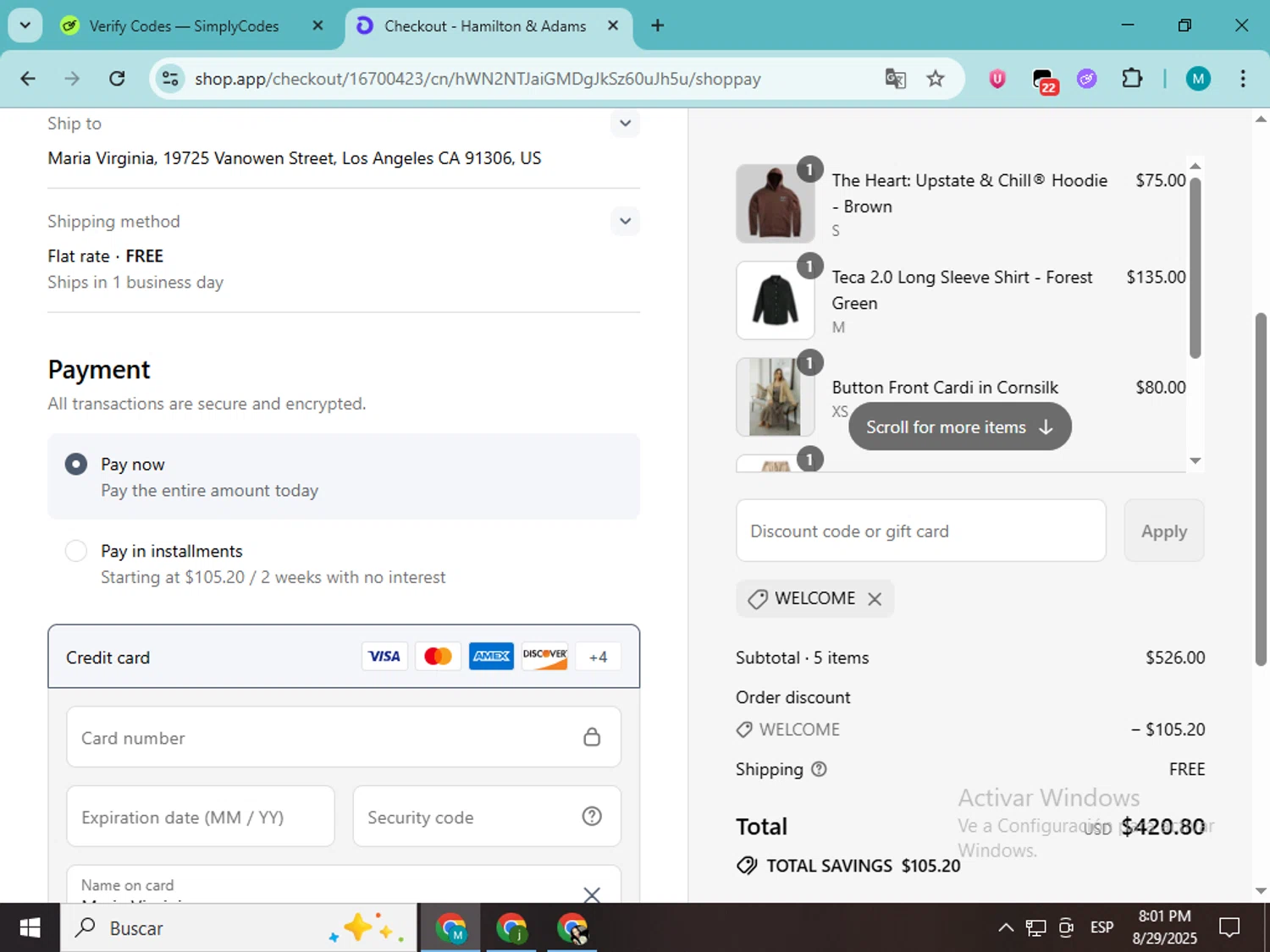Click the item list scroll-up arrow

tap(1195, 166)
